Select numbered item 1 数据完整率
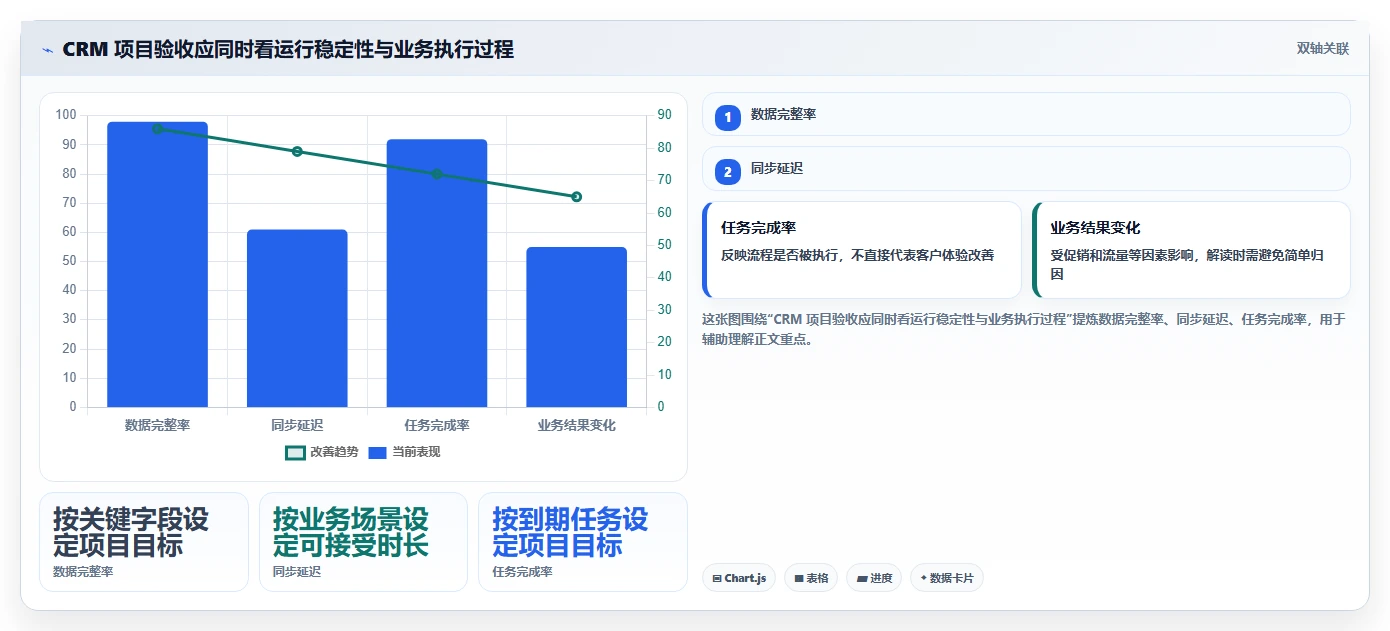The height and width of the screenshot is (631, 1390). coord(1026,114)
